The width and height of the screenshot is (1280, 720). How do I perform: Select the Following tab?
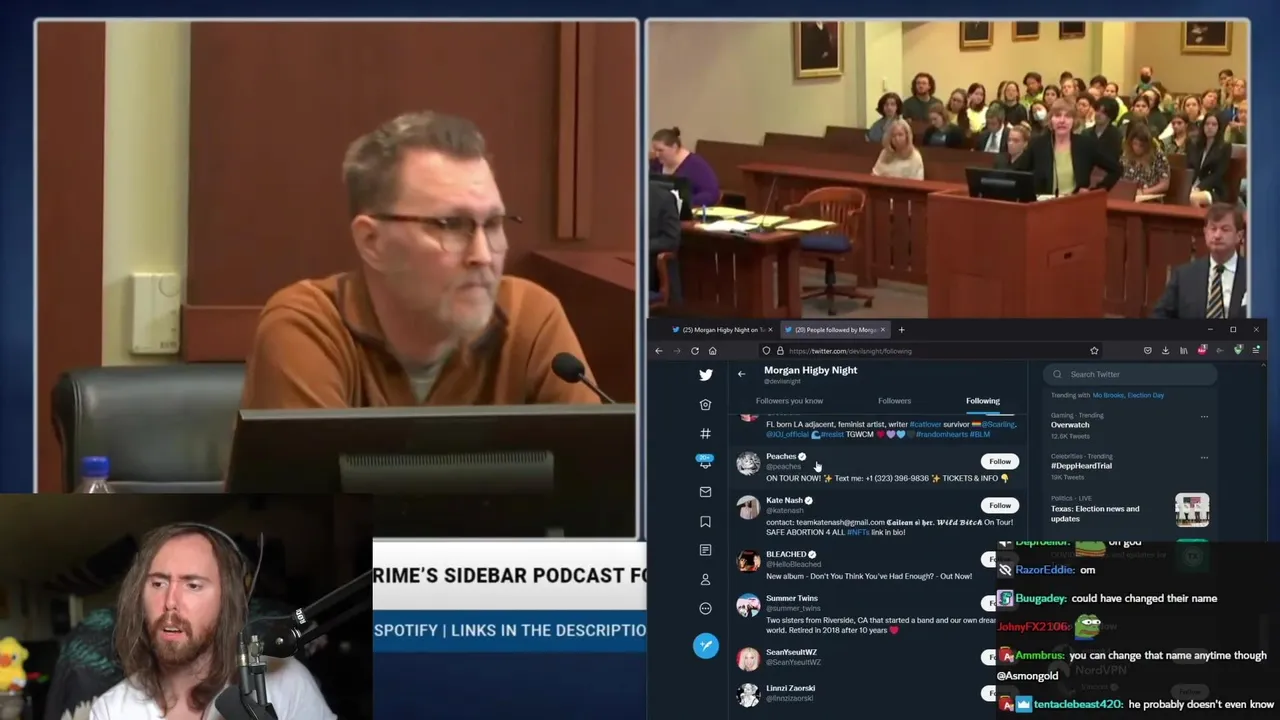pyautogui.click(x=983, y=401)
